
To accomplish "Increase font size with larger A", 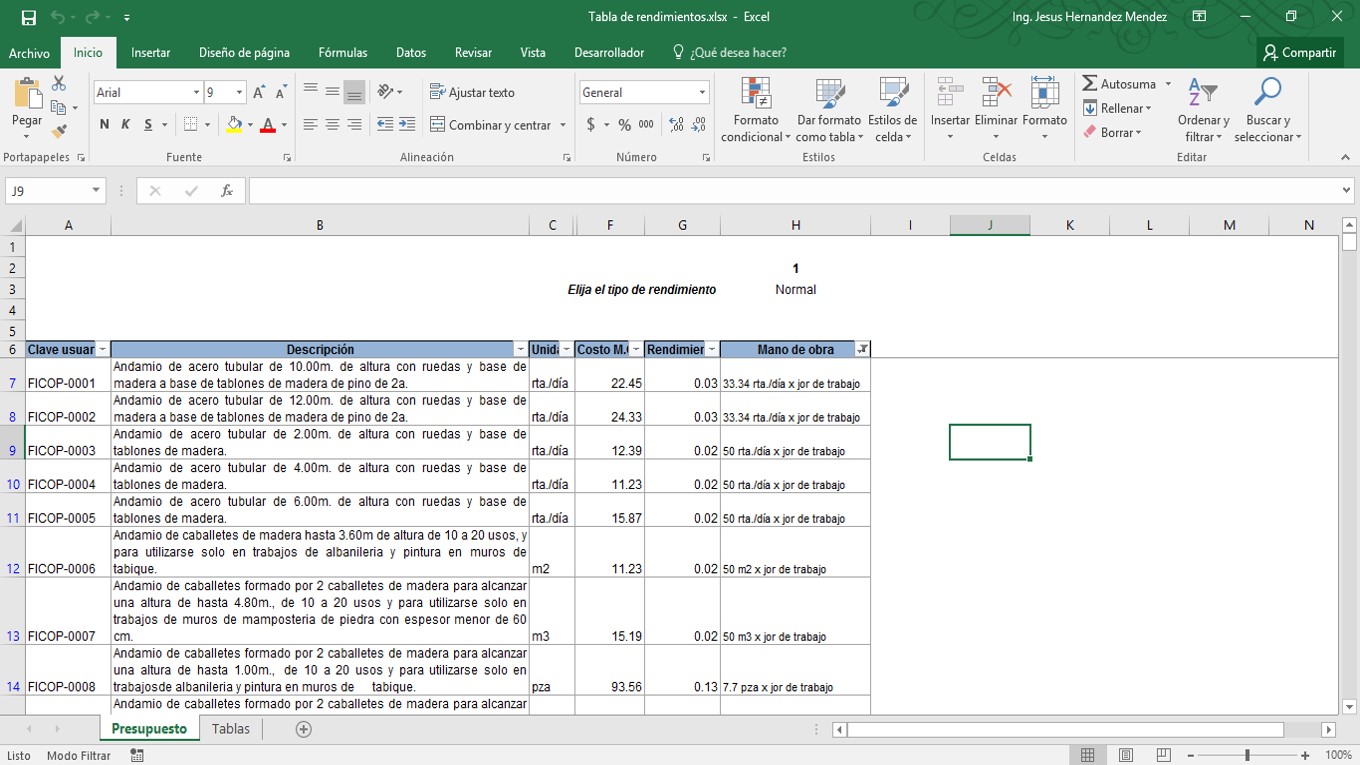I will pos(259,92).
